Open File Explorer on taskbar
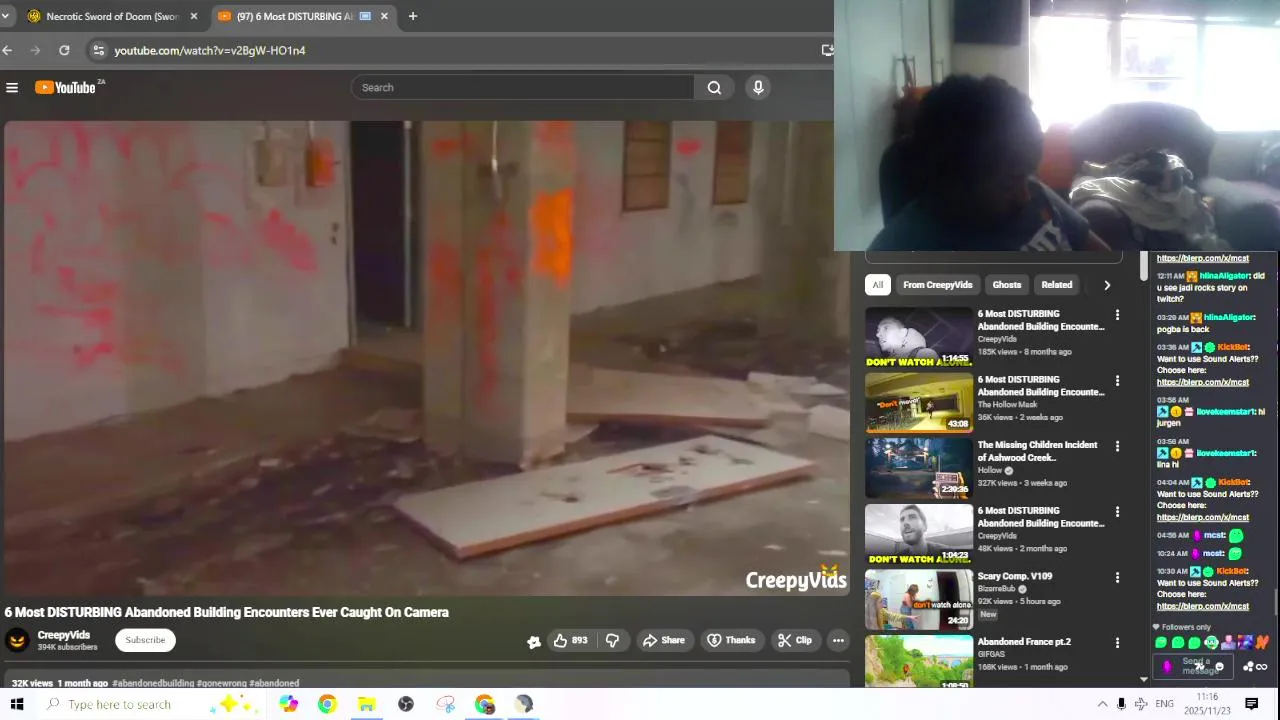The height and width of the screenshot is (720, 1280). [366, 704]
